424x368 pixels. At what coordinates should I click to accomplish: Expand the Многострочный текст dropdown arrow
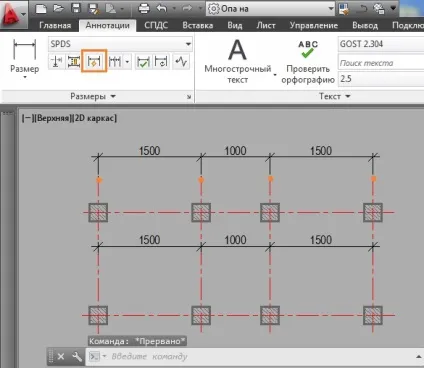(275, 75)
